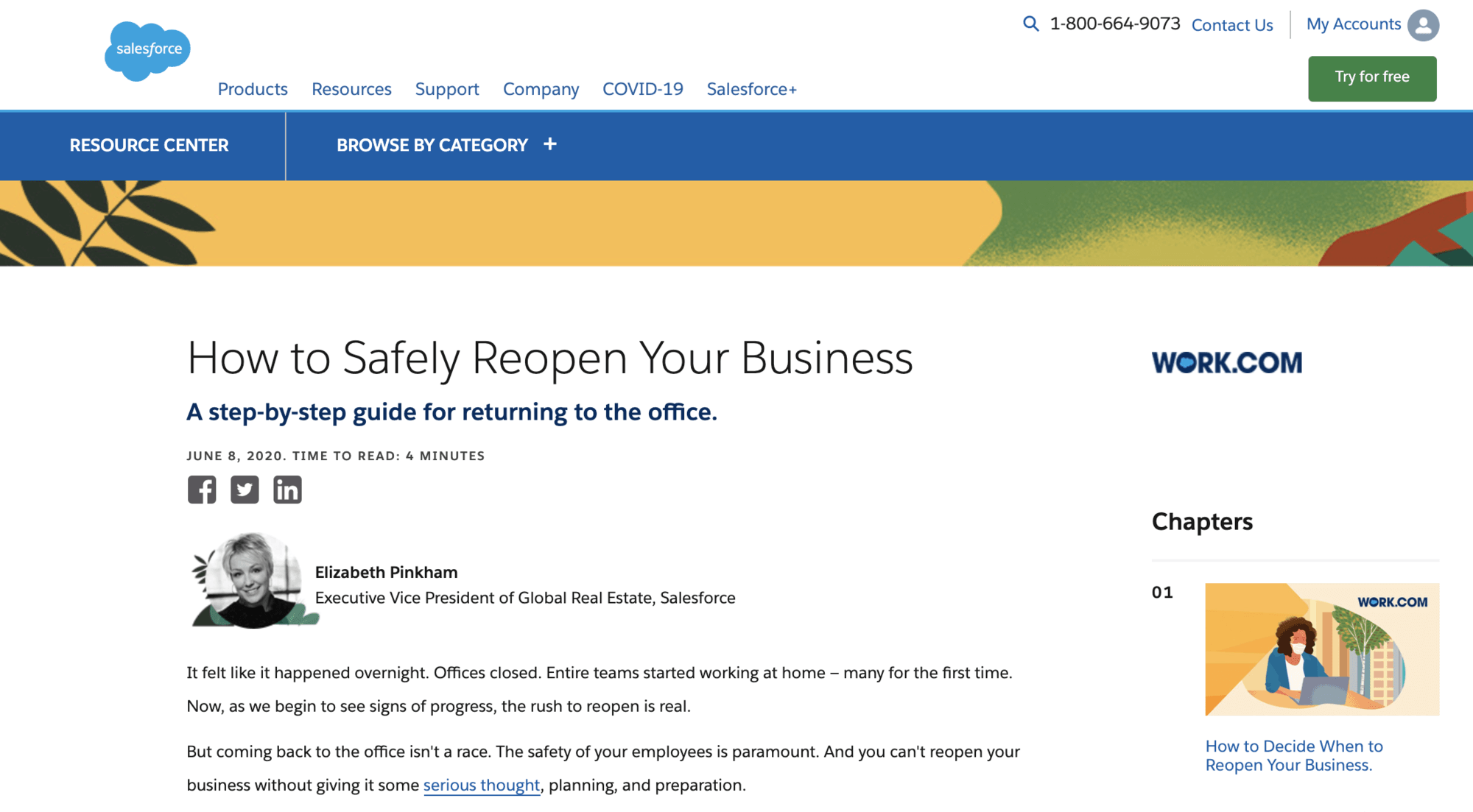The width and height of the screenshot is (1473, 812).
Task: Open Salesforce+ in the navigation
Action: point(751,89)
